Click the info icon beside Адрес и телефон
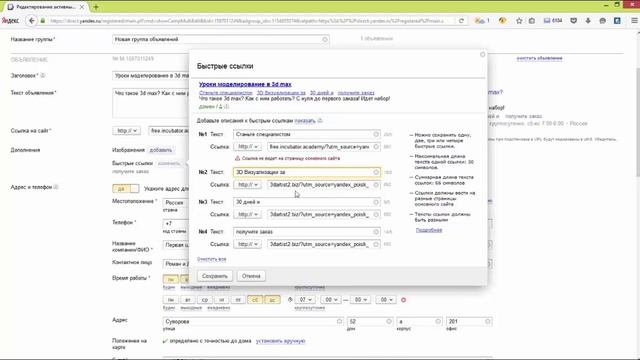Screen dimensions: 640x360 [x=56, y=187]
